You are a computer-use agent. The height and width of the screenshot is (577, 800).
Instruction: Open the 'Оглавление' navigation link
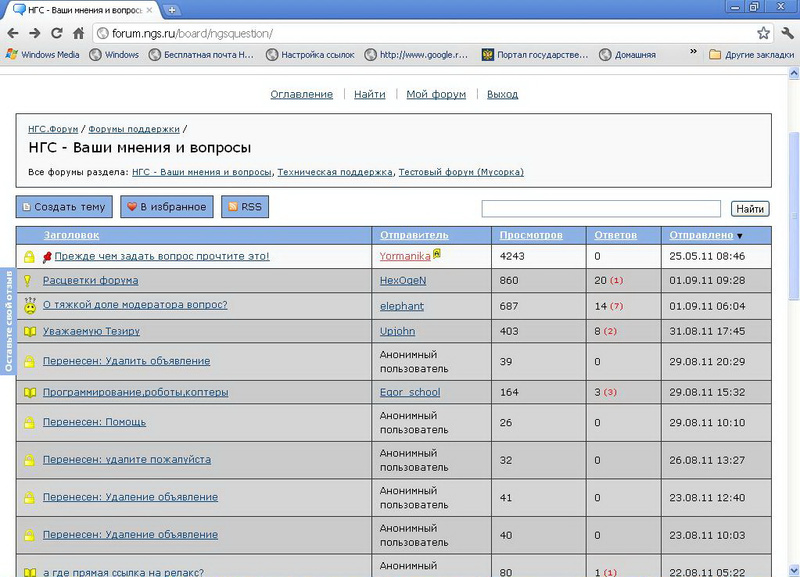[301, 94]
